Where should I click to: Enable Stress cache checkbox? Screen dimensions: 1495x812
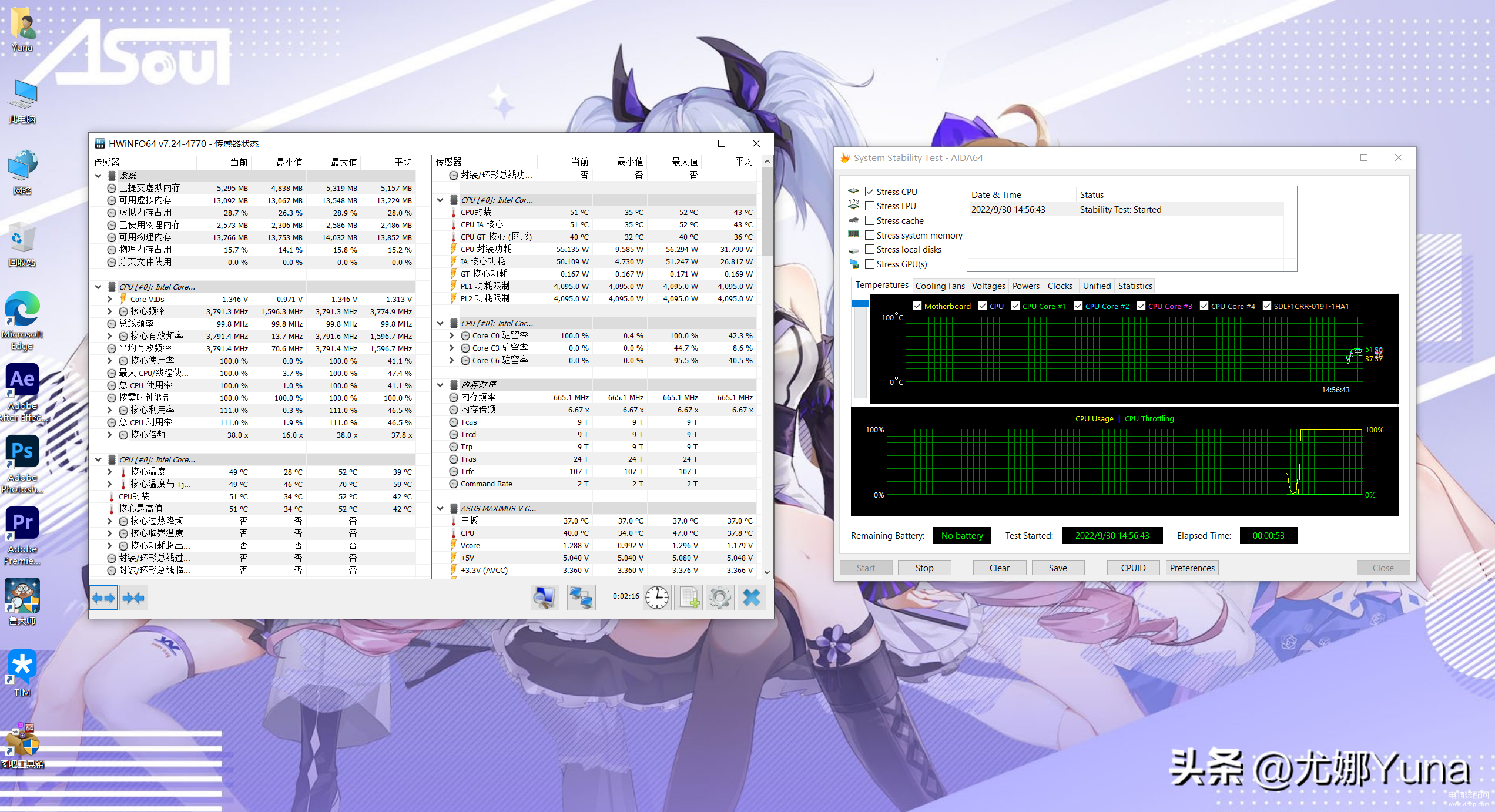870,220
